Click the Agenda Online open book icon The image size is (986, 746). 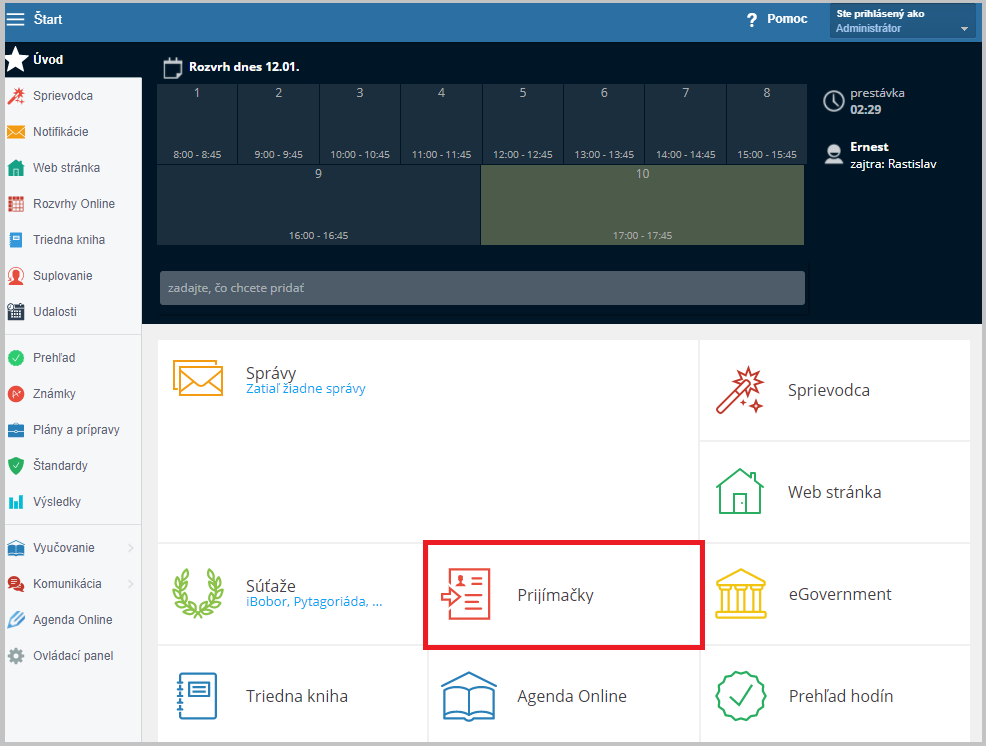469,696
